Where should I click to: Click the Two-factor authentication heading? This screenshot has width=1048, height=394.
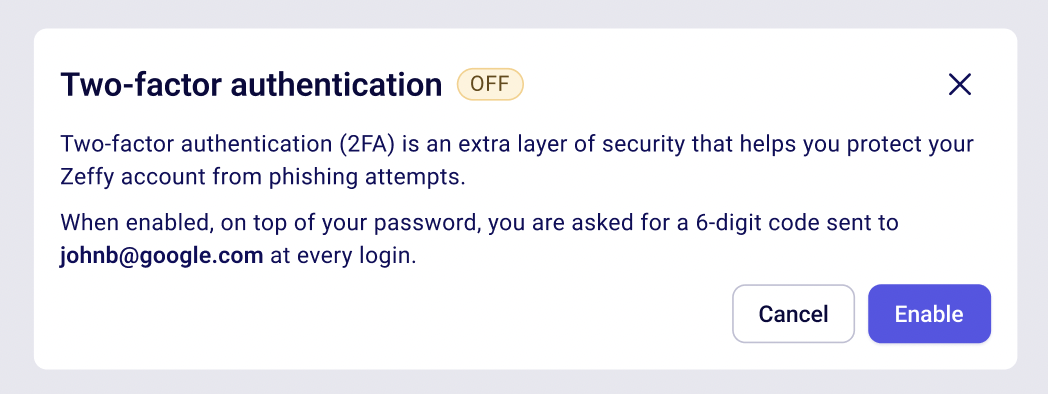[x=251, y=85]
